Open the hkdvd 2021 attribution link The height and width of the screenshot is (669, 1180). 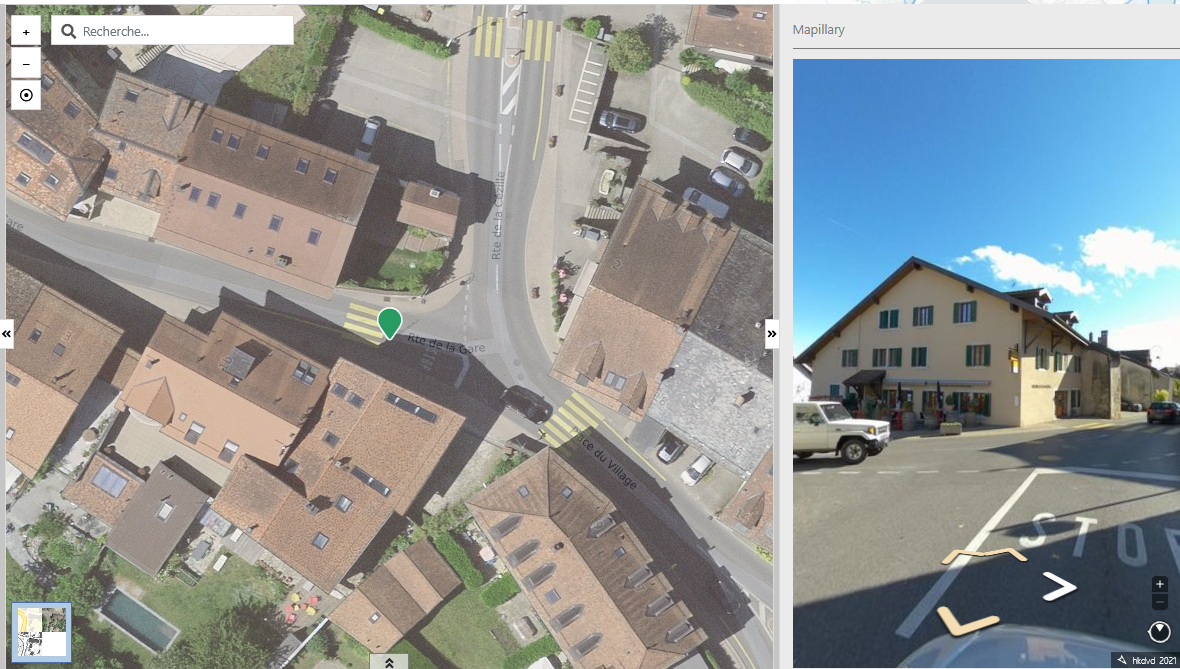tap(1154, 660)
